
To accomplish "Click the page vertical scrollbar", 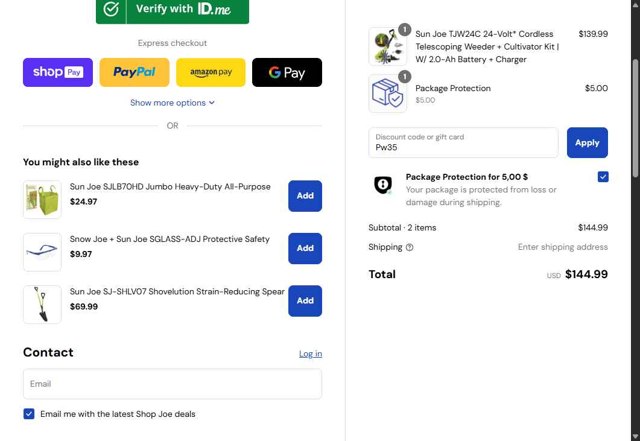I will pyautogui.click(x=635, y=118).
